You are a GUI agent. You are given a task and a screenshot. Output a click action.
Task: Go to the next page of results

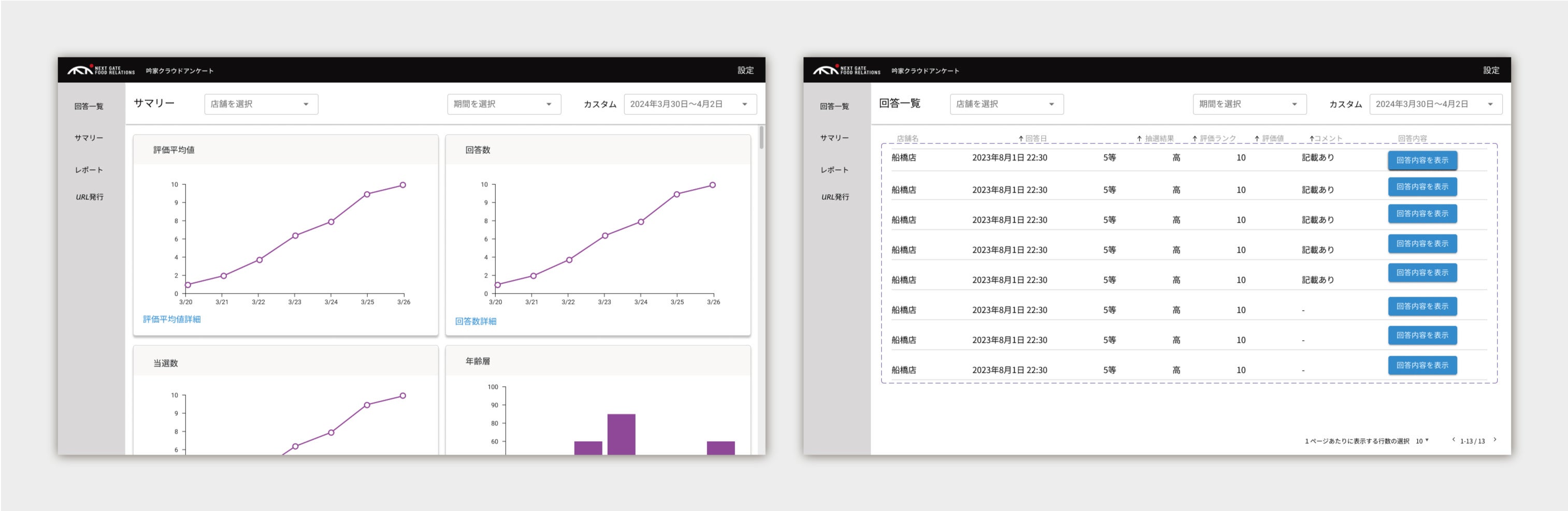pos(1495,440)
